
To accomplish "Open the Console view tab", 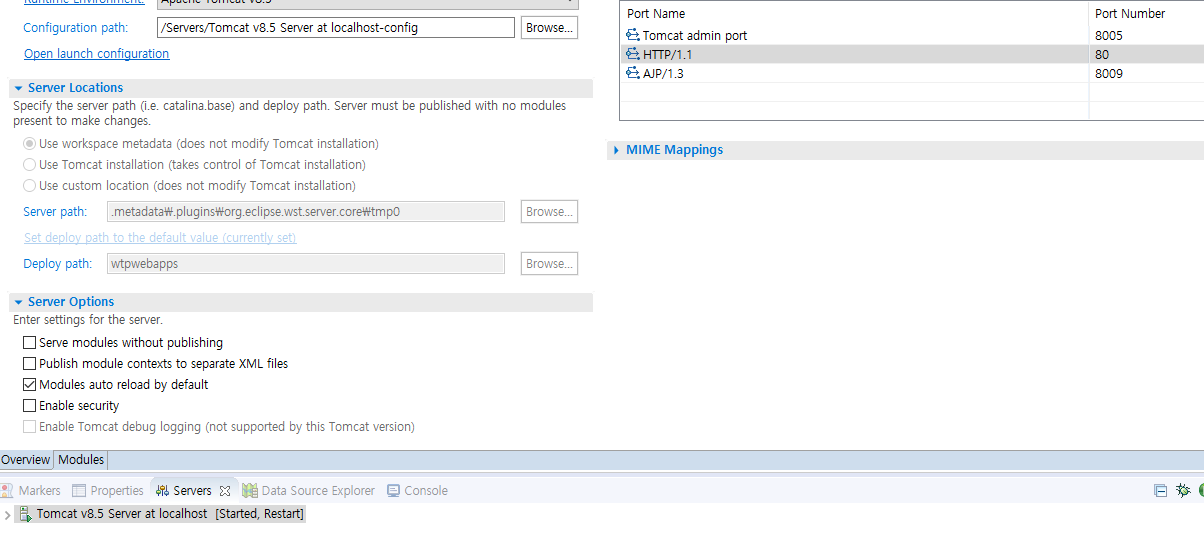I will (418, 491).
